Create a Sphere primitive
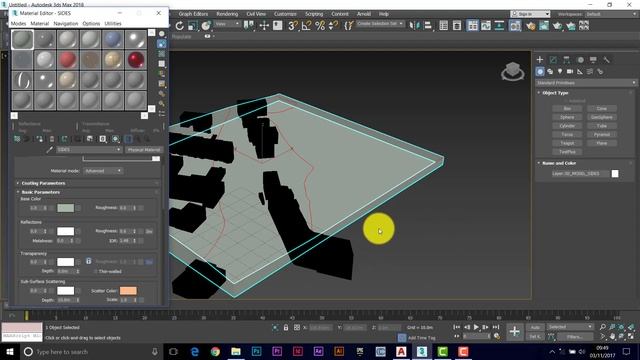 point(567,117)
